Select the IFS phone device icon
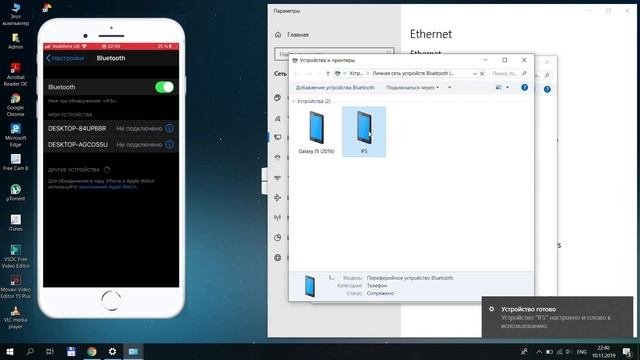 coord(364,132)
